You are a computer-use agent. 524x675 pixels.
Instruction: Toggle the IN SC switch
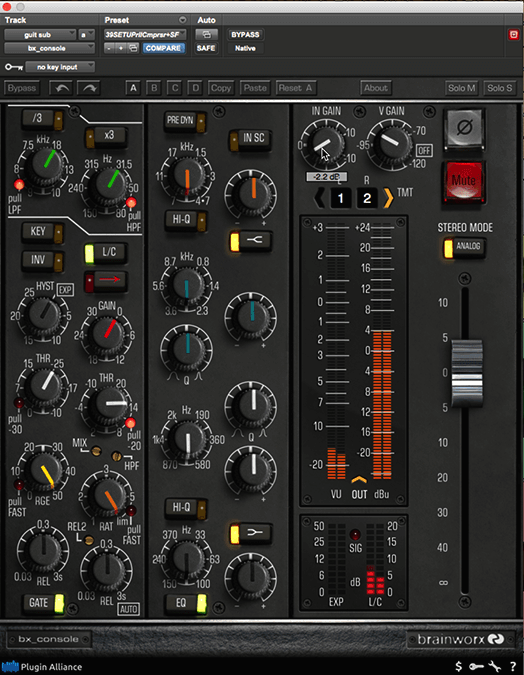click(x=250, y=139)
